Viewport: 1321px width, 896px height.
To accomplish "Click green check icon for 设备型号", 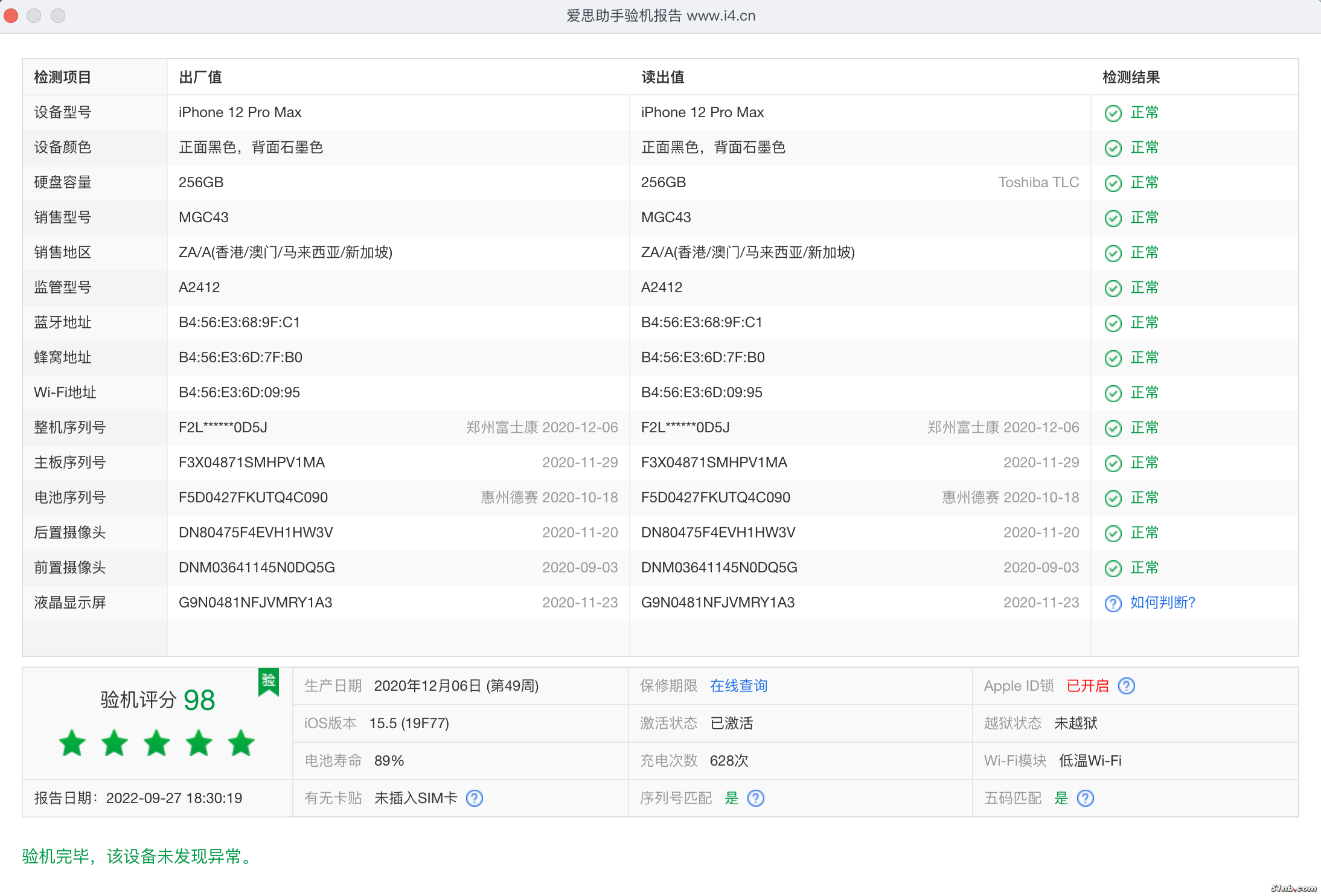I will pos(1113,113).
